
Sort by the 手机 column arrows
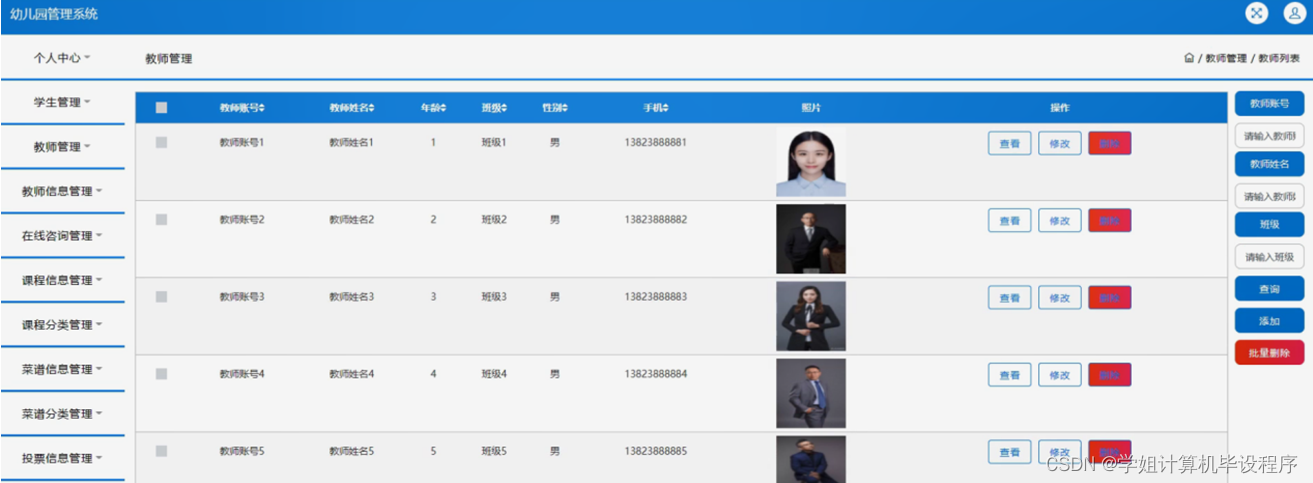pos(665,108)
